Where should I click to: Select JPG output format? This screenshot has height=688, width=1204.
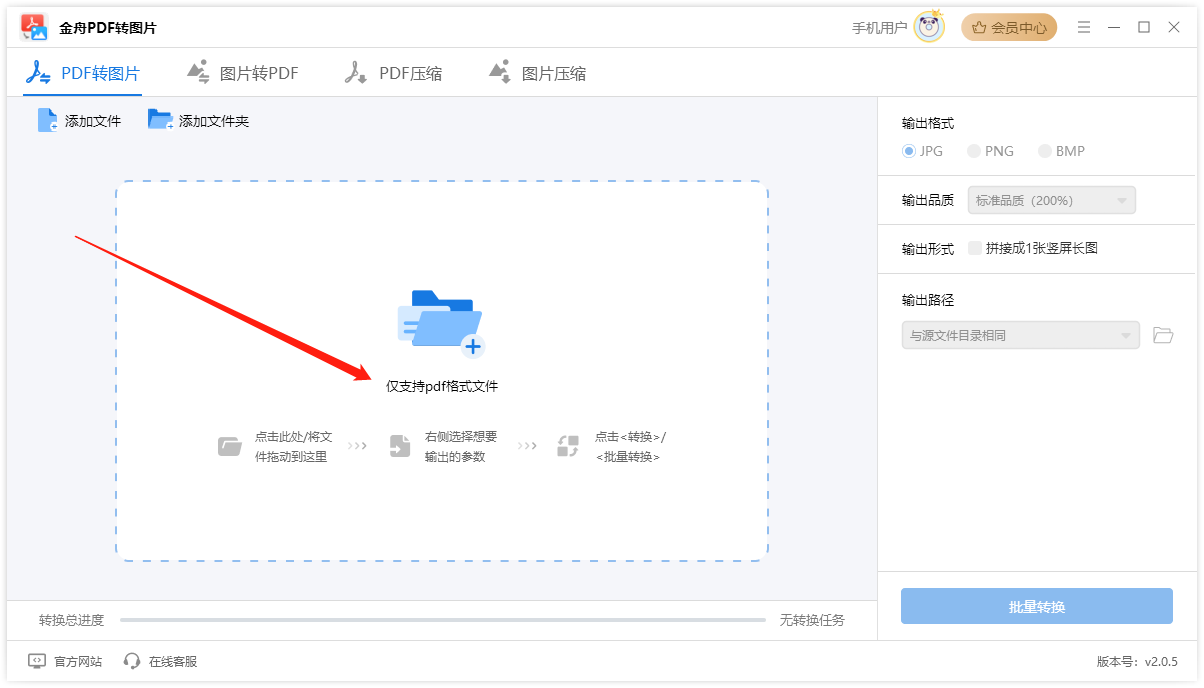909,151
